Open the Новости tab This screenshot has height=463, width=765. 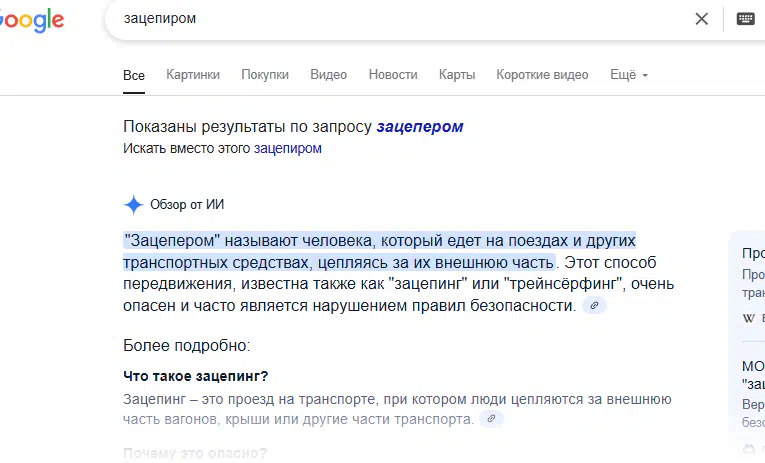pyautogui.click(x=393, y=75)
